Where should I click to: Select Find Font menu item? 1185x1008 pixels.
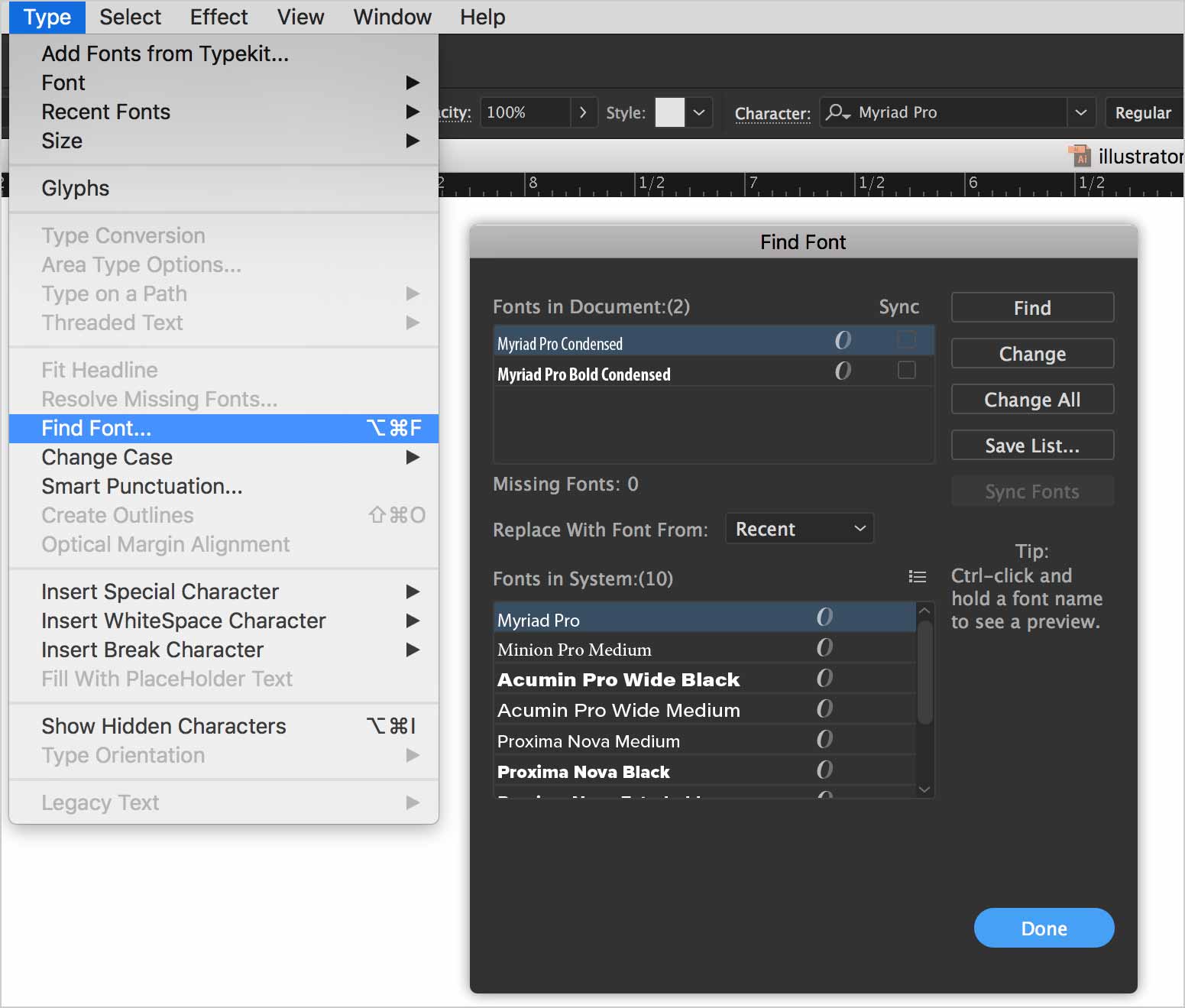point(224,428)
